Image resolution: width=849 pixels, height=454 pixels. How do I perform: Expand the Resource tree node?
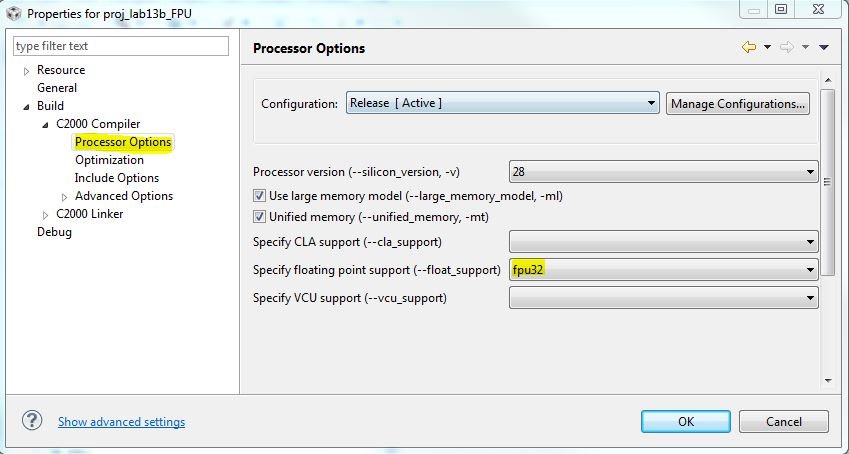(27, 71)
